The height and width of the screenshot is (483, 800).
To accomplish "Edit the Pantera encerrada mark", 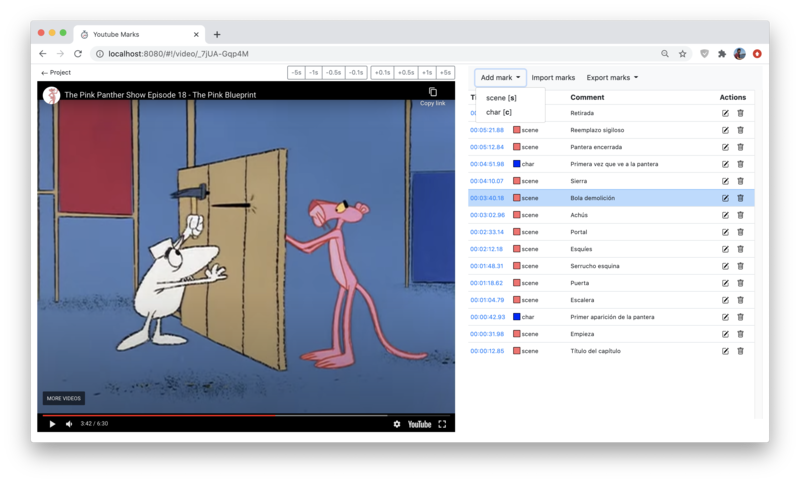I will [x=725, y=147].
